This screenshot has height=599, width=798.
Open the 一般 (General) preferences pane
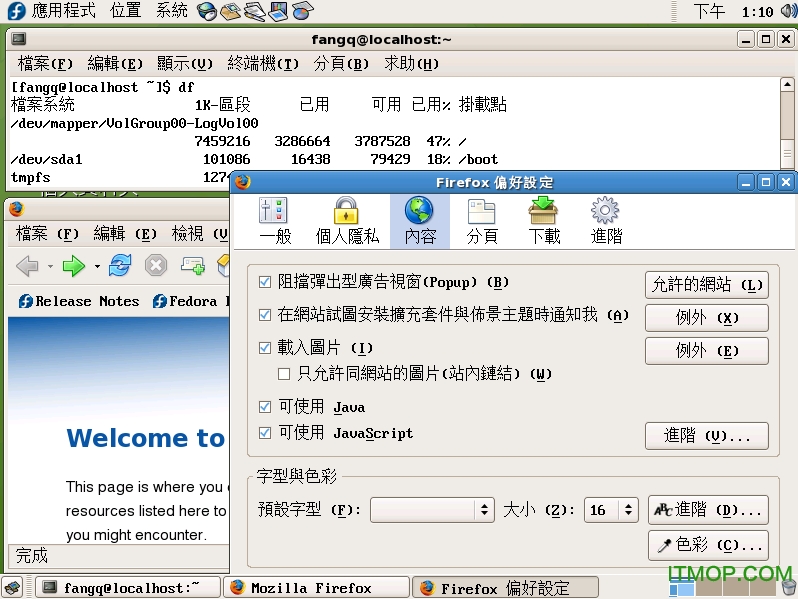pyautogui.click(x=275, y=222)
